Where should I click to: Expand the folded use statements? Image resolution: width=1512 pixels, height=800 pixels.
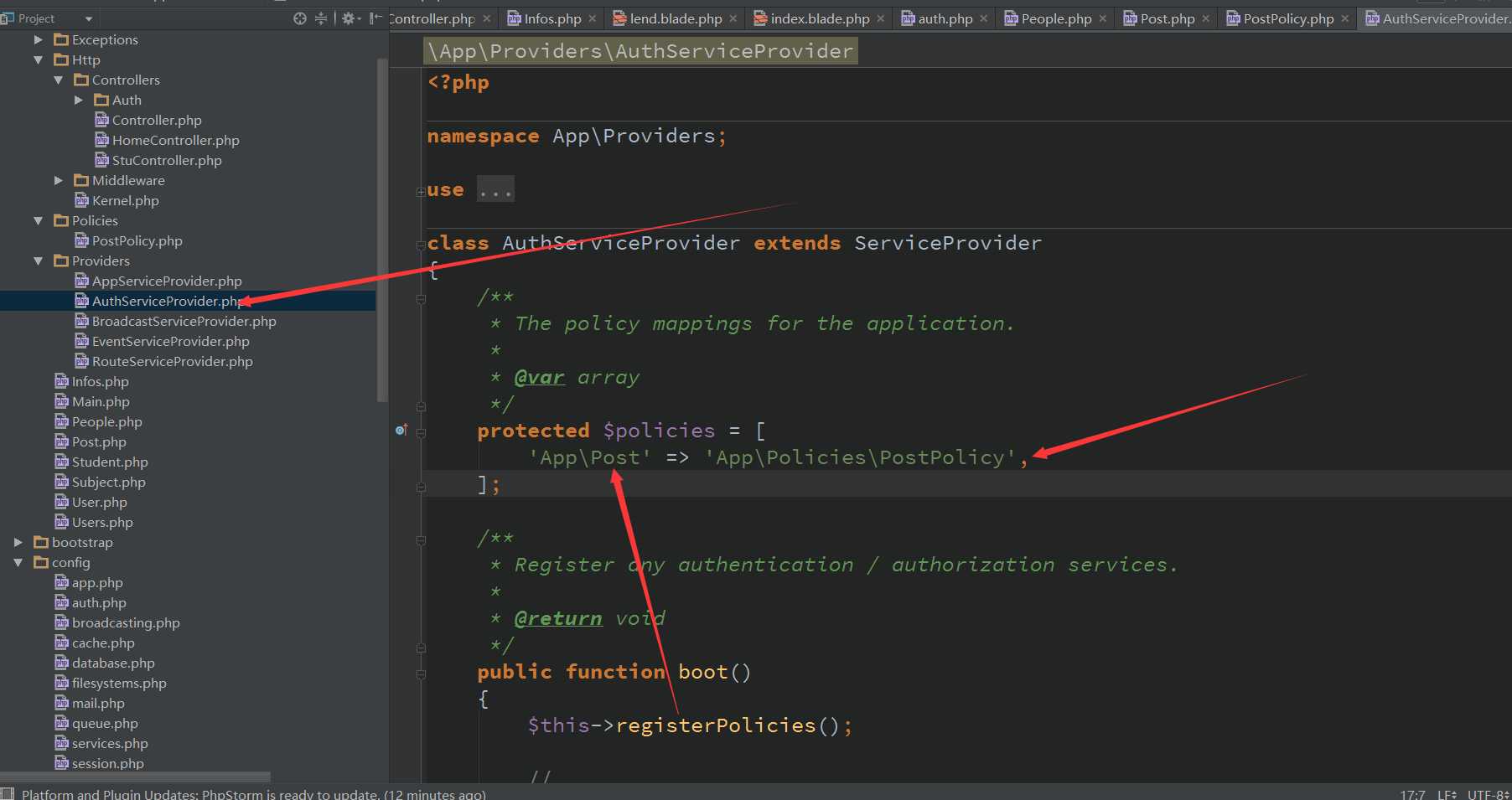[495, 190]
